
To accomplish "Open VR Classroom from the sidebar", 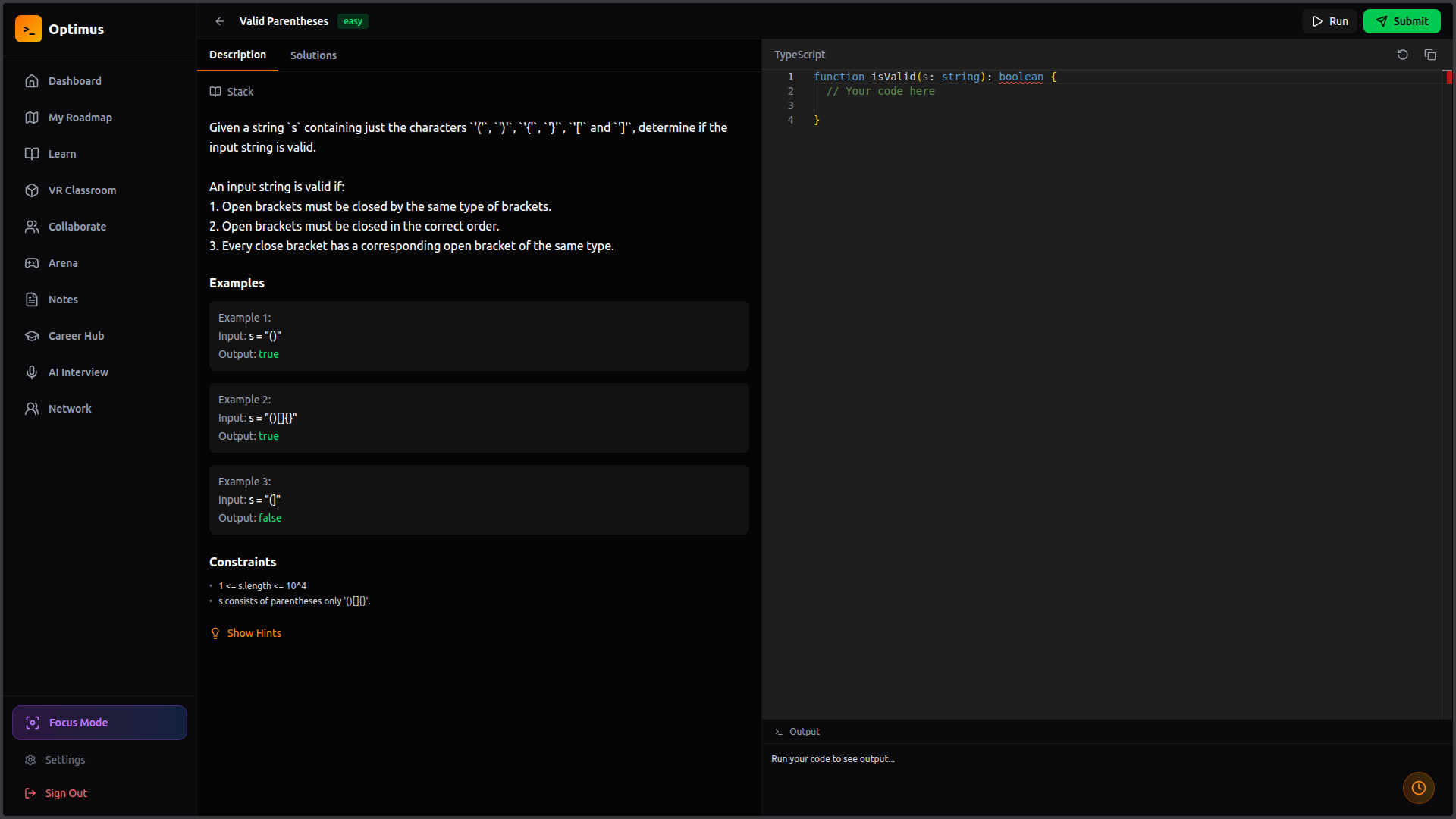I will click(82, 190).
